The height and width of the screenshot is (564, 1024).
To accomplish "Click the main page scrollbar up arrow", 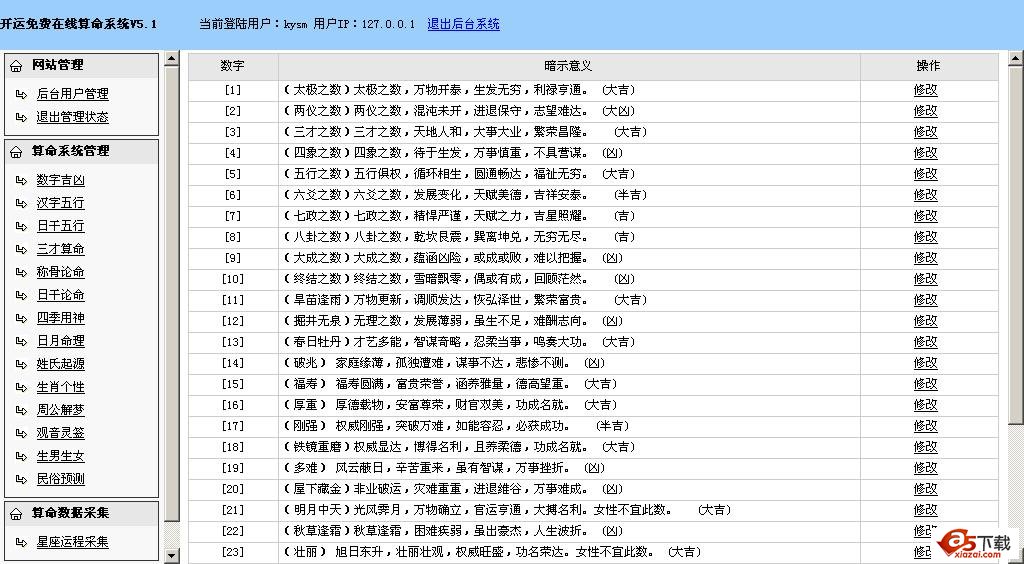I will 1015,59.
